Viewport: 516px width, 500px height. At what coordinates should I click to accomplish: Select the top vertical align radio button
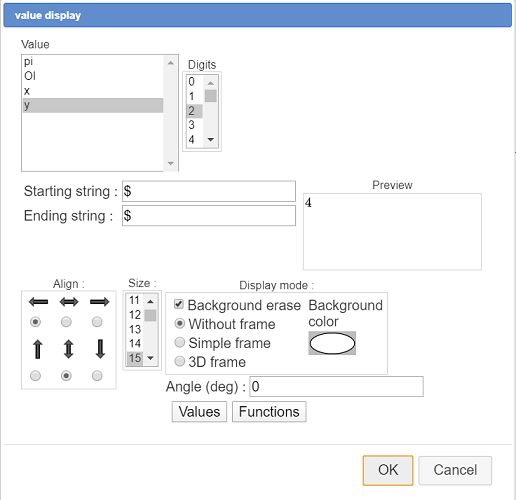[x=35, y=376]
